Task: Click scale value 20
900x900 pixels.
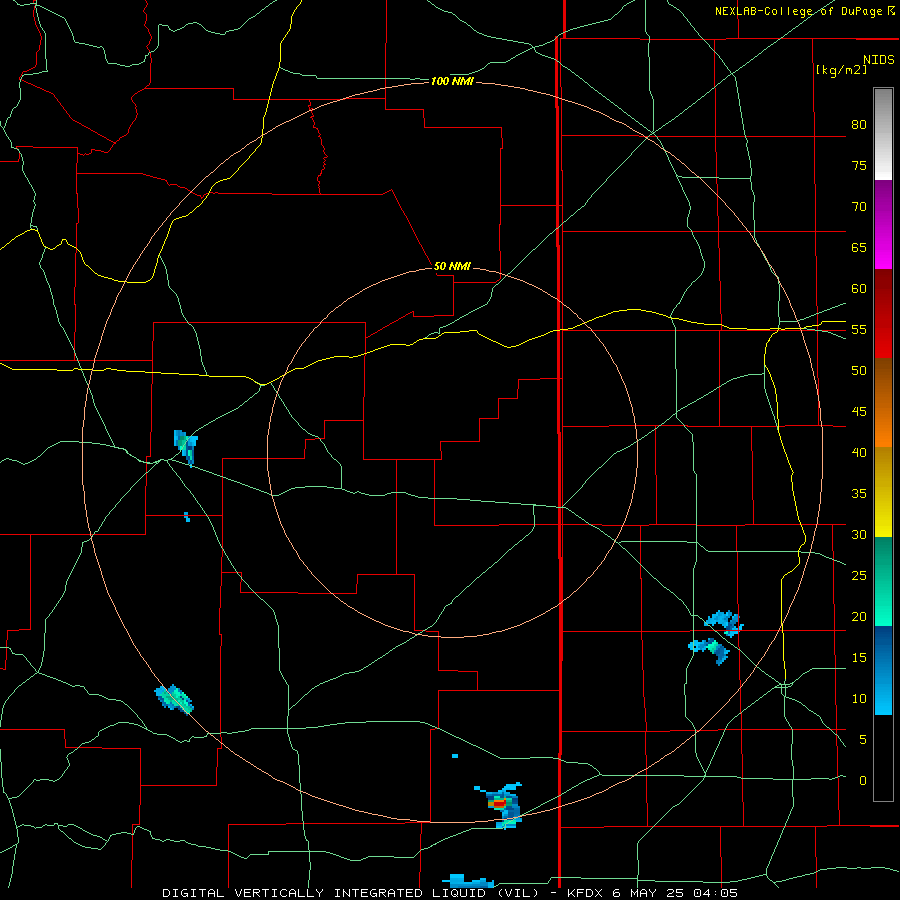Action: pyautogui.click(x=859, y=617)
